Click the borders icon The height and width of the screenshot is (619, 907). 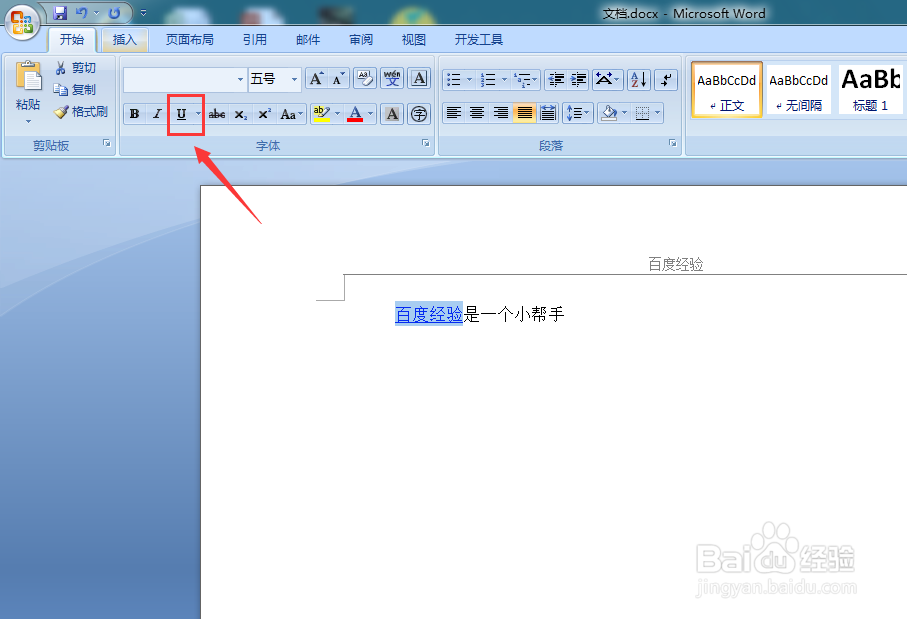tap(642, 113)
